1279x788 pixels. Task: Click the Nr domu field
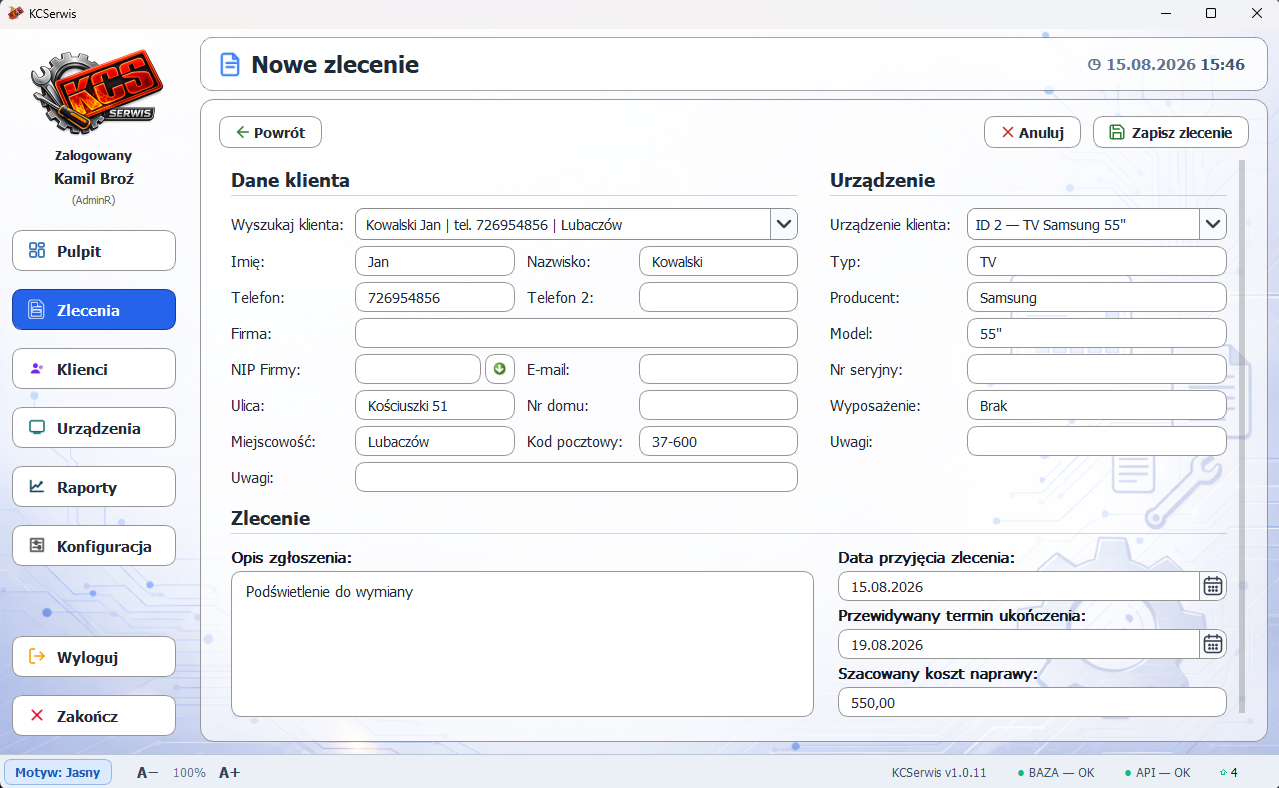(x=718, y=405)
